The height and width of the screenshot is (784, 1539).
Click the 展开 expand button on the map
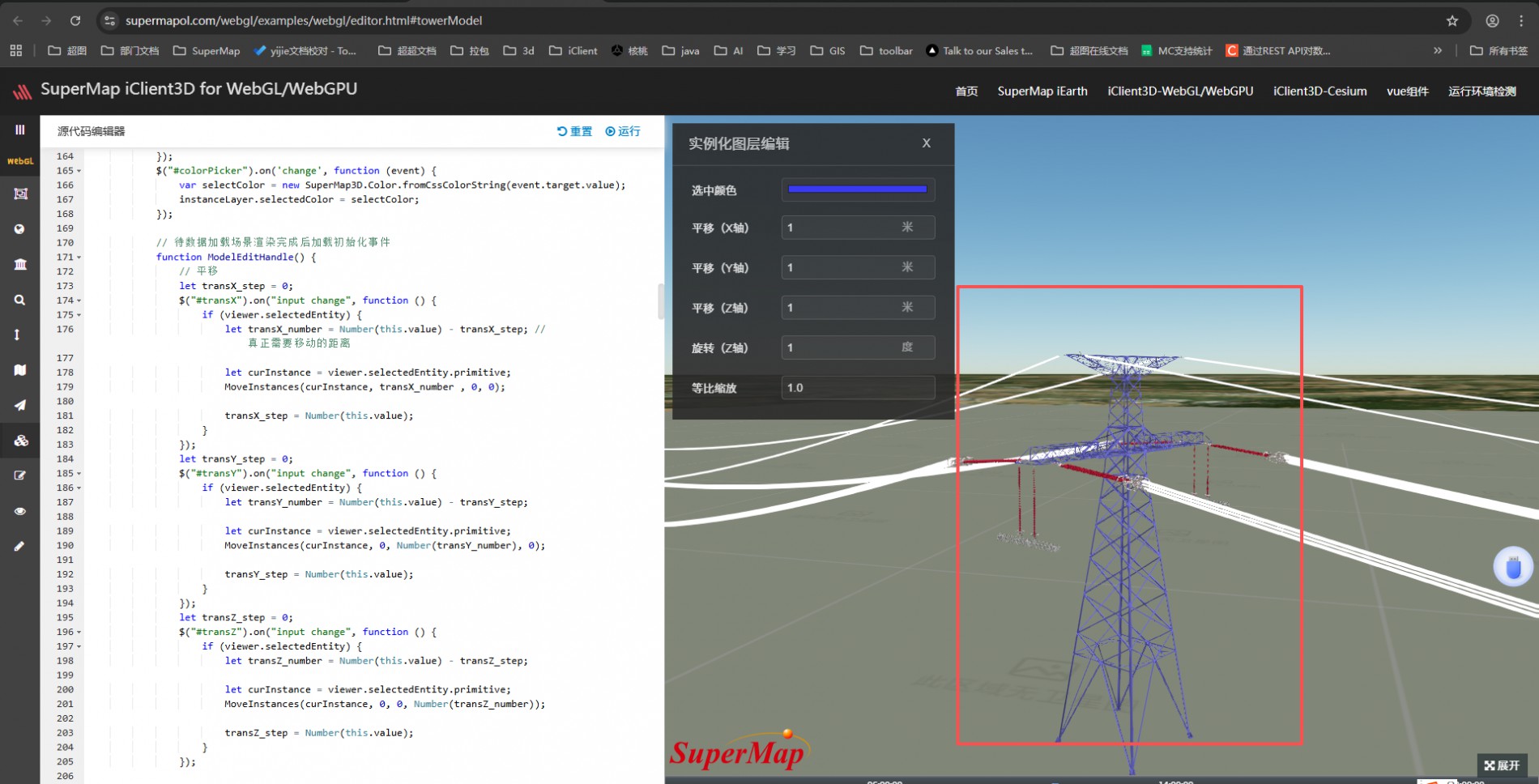tap(1502, 765)
